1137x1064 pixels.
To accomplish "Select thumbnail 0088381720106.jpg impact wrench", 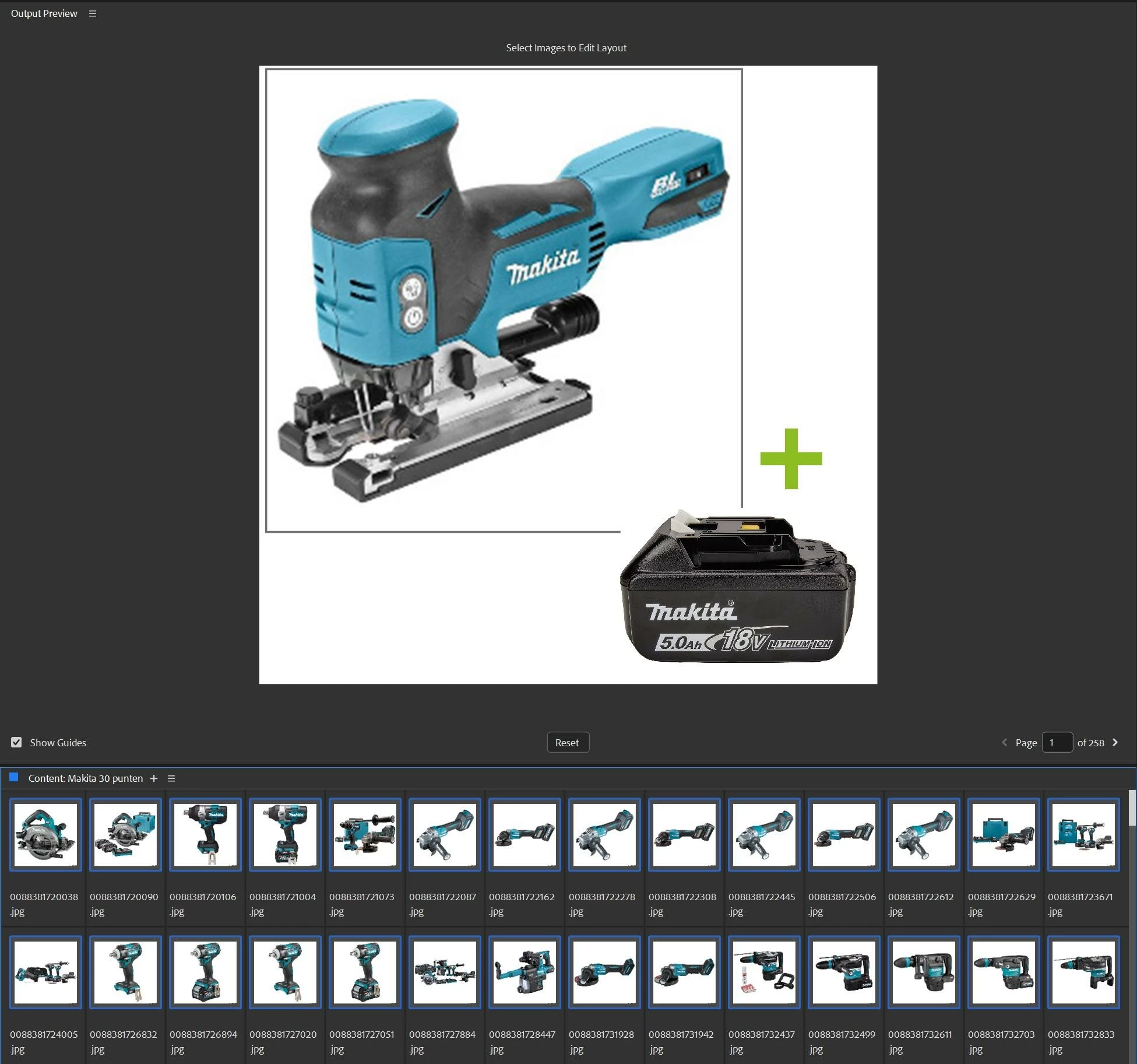I will click(x=205, y=834).
